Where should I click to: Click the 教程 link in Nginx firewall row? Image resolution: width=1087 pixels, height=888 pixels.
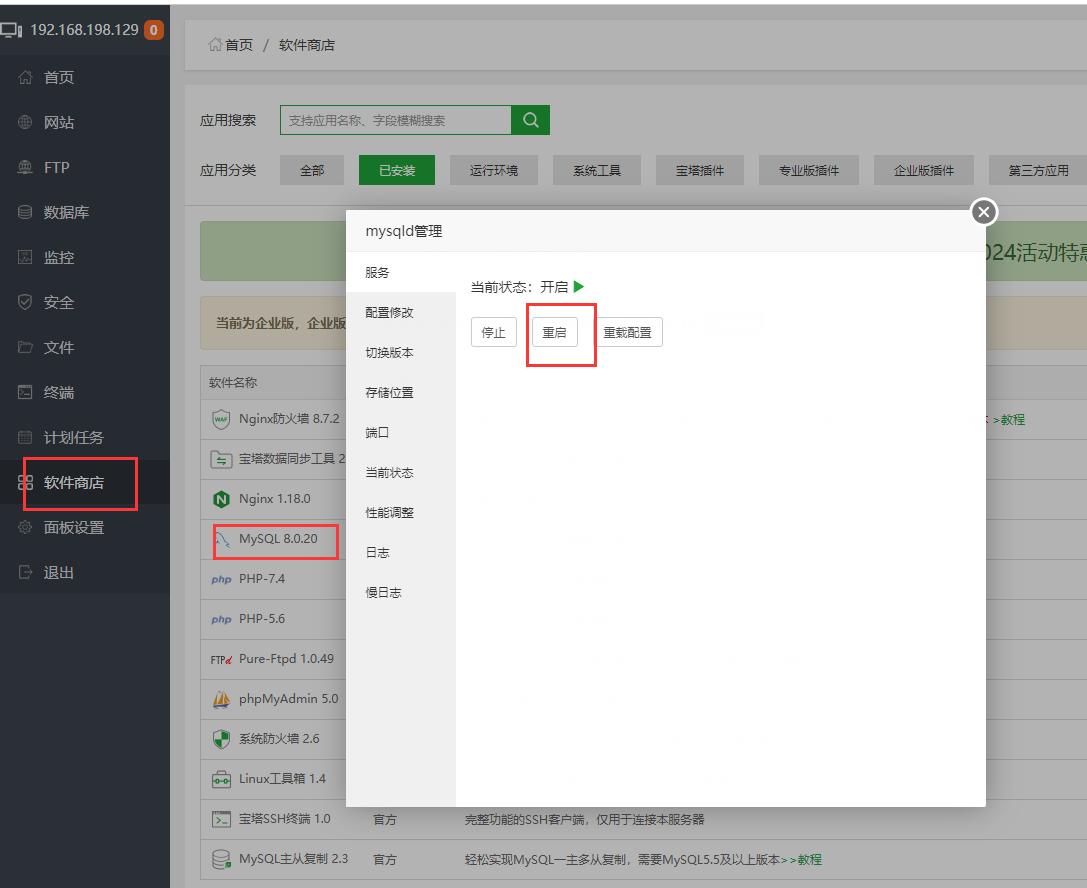[x=1013, y=419]
